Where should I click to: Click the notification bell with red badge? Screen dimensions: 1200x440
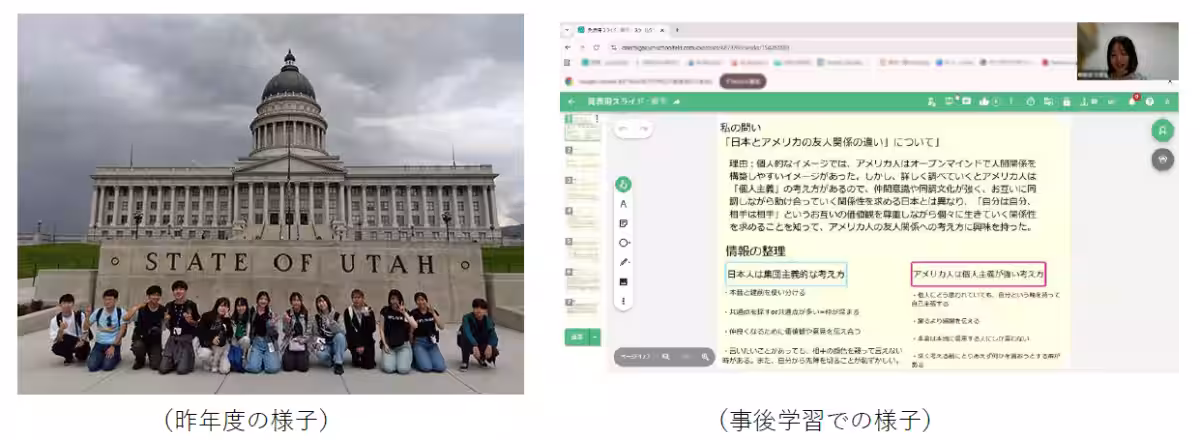[x=1133, y=101]
